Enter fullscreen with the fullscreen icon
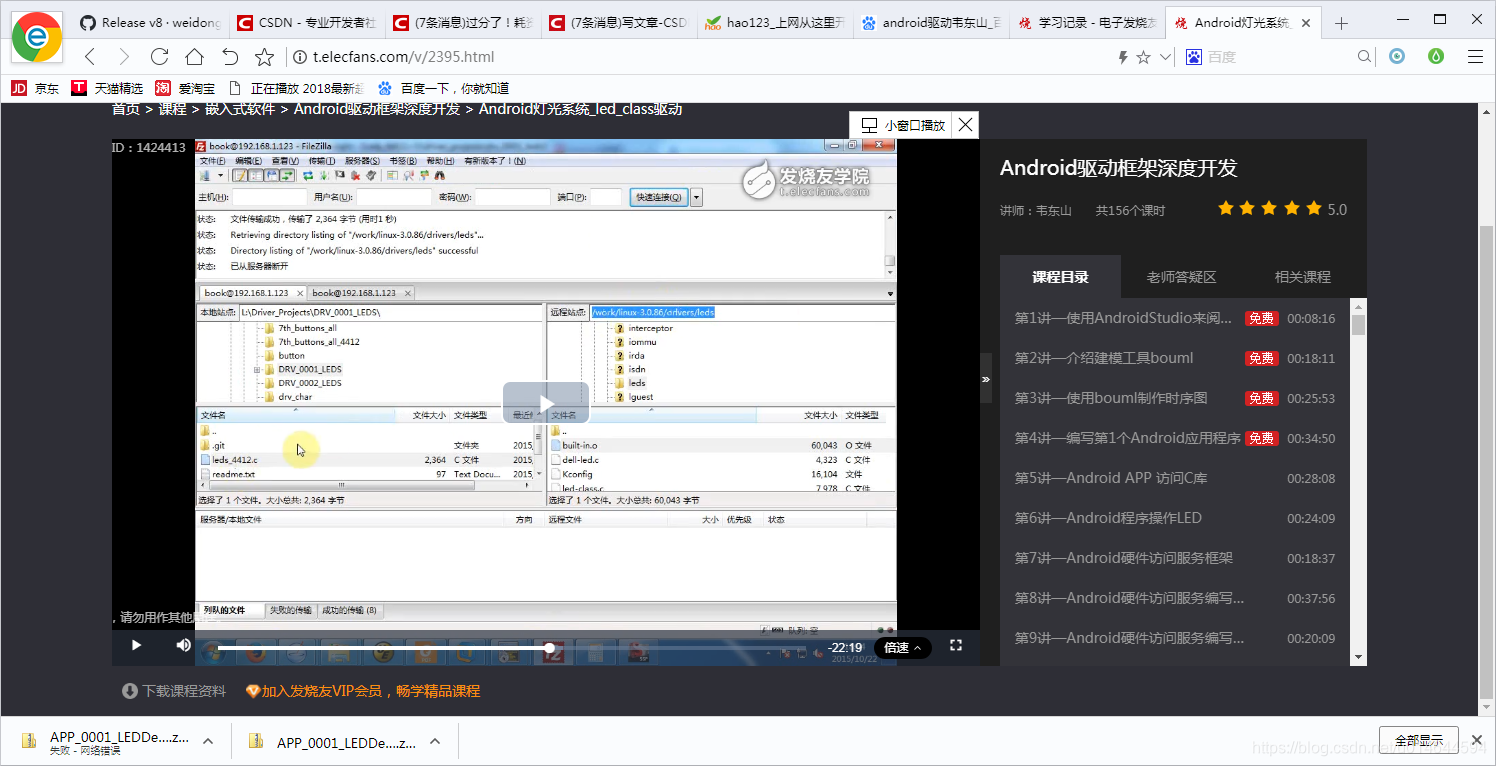The height and width of the screenshot is (766, 1496). click(x=956, y=646)
